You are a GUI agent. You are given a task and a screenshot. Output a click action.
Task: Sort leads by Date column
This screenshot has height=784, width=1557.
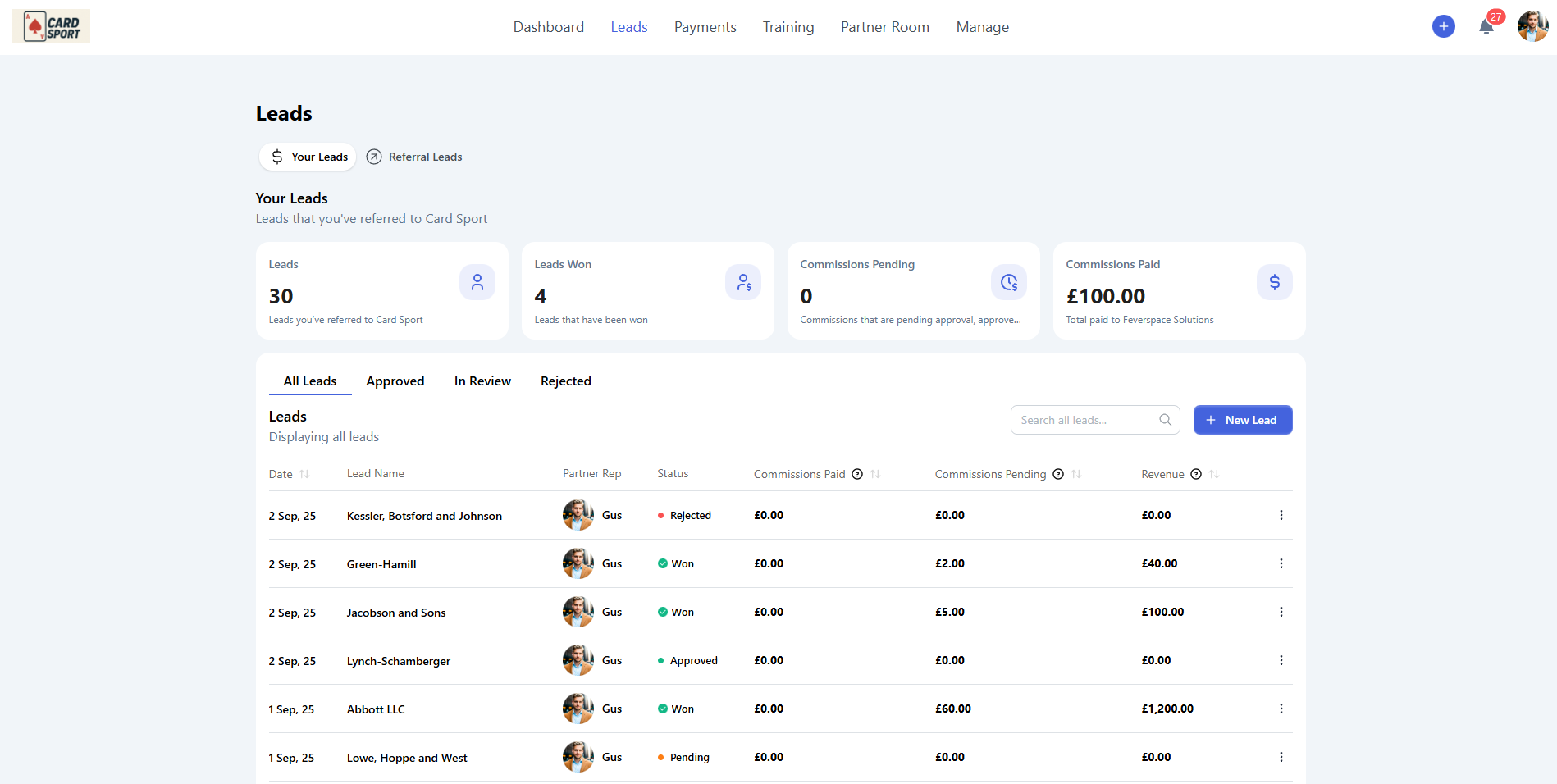coord(304,474)
